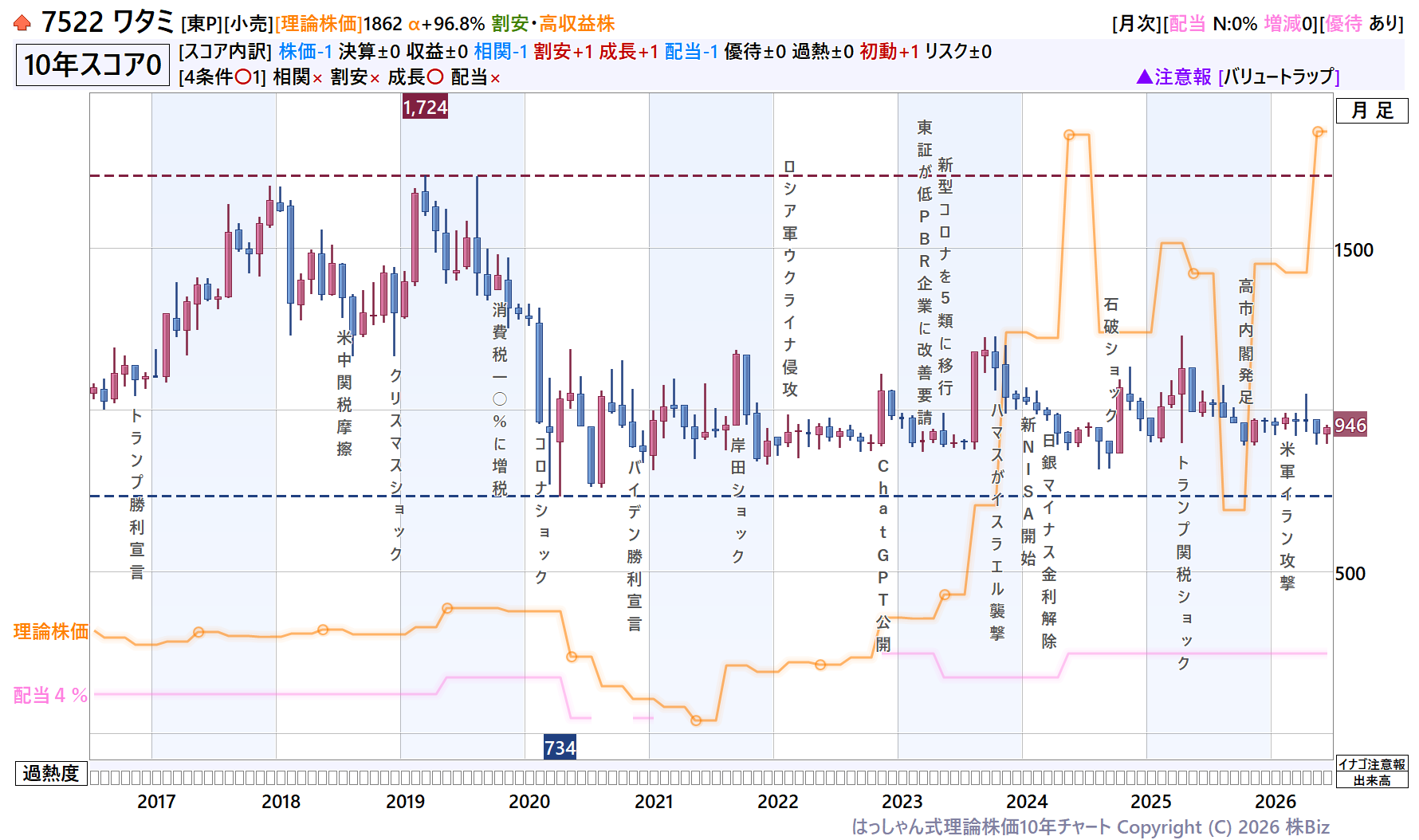Click the イナゴ注意報 出来高 box
The image size is (1419, 840).
click(1372, 772)
